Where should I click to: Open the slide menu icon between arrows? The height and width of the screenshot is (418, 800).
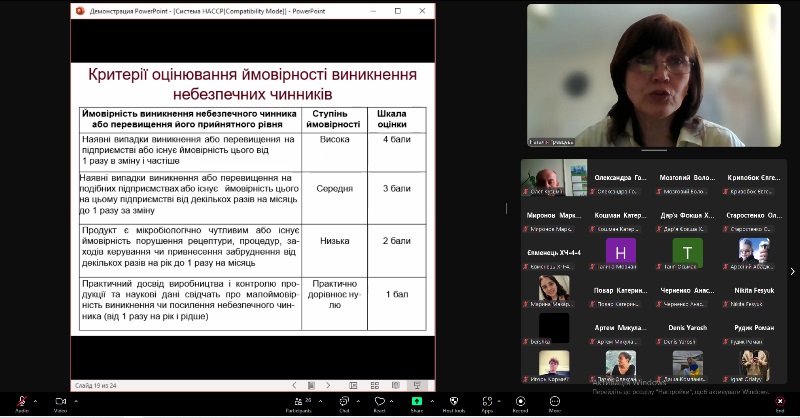click(311, 385)
